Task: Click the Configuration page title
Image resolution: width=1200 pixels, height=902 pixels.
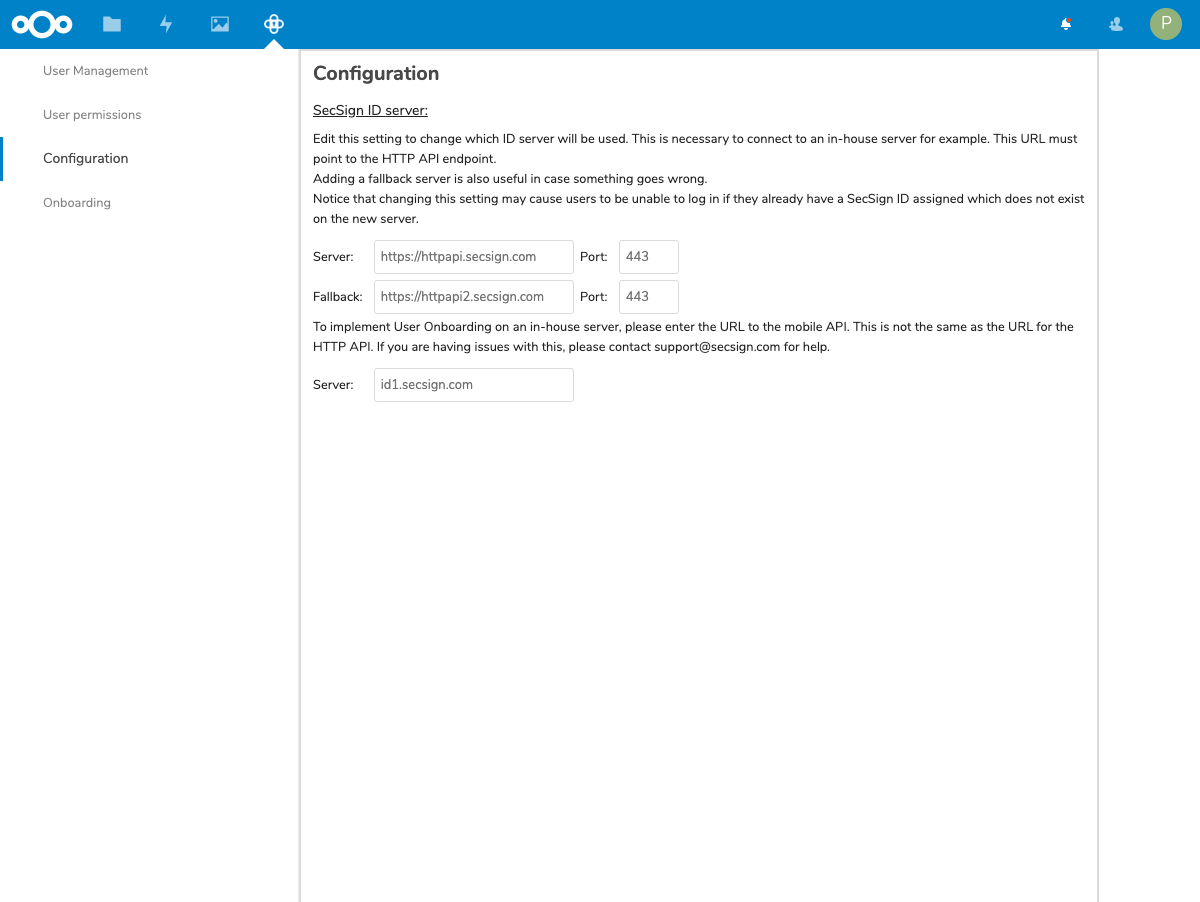Action: (x=376, y=73)
